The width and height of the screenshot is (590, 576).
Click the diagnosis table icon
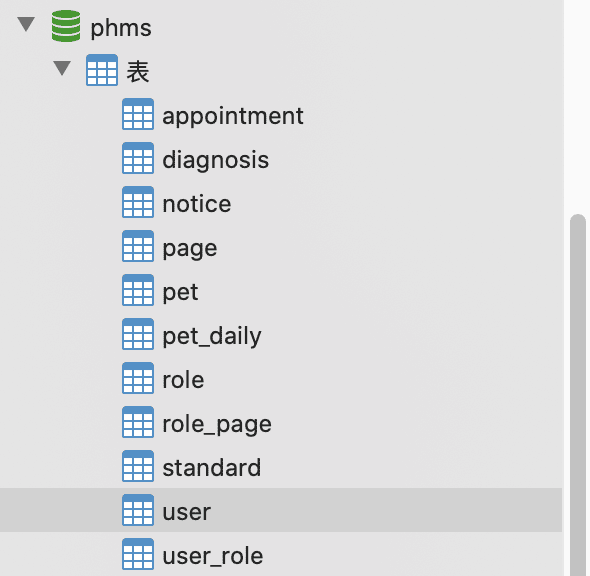pyautogui.click(x=138, y=158)
